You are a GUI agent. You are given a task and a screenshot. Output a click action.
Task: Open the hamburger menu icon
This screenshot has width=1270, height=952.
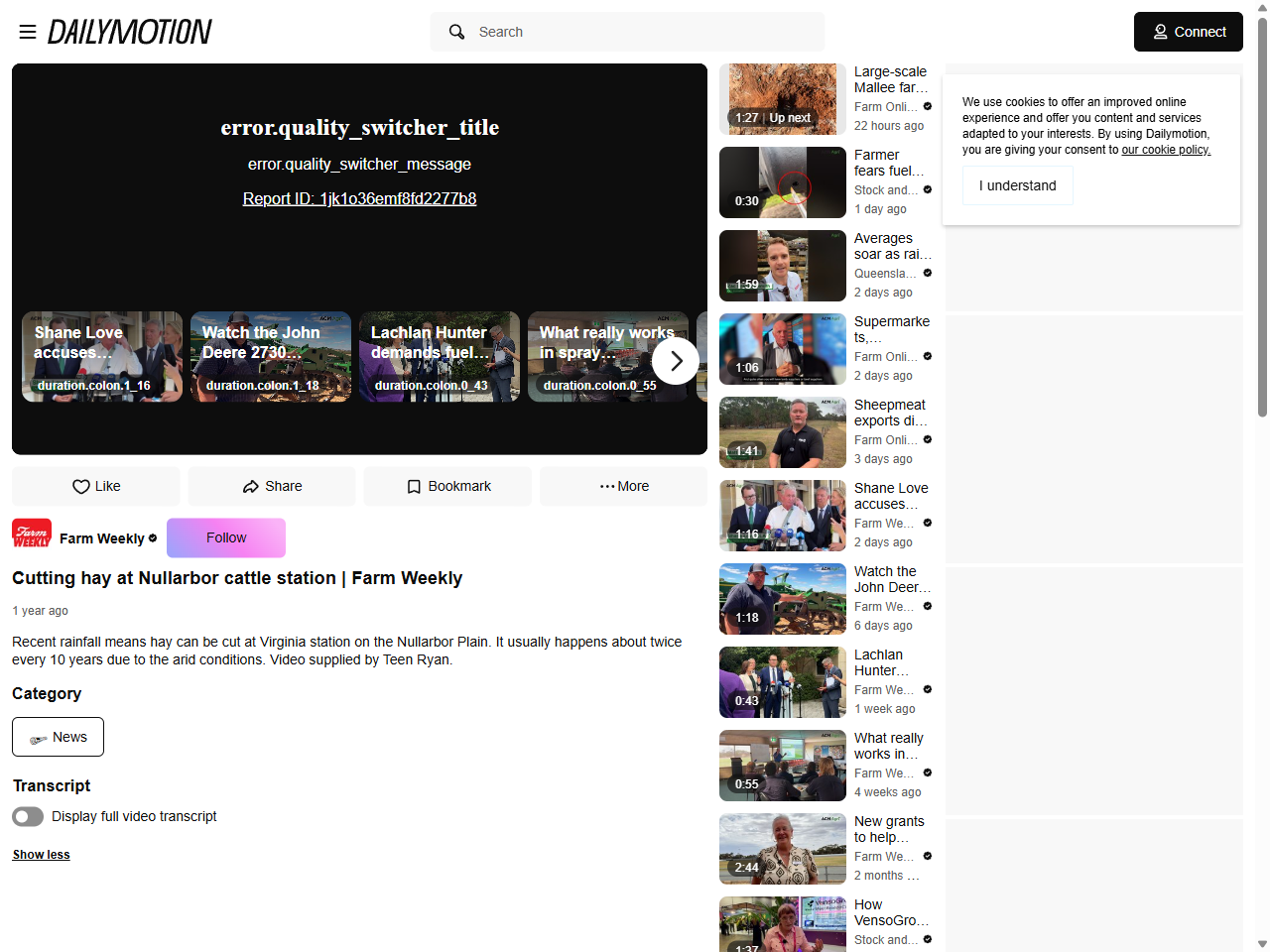28,32
